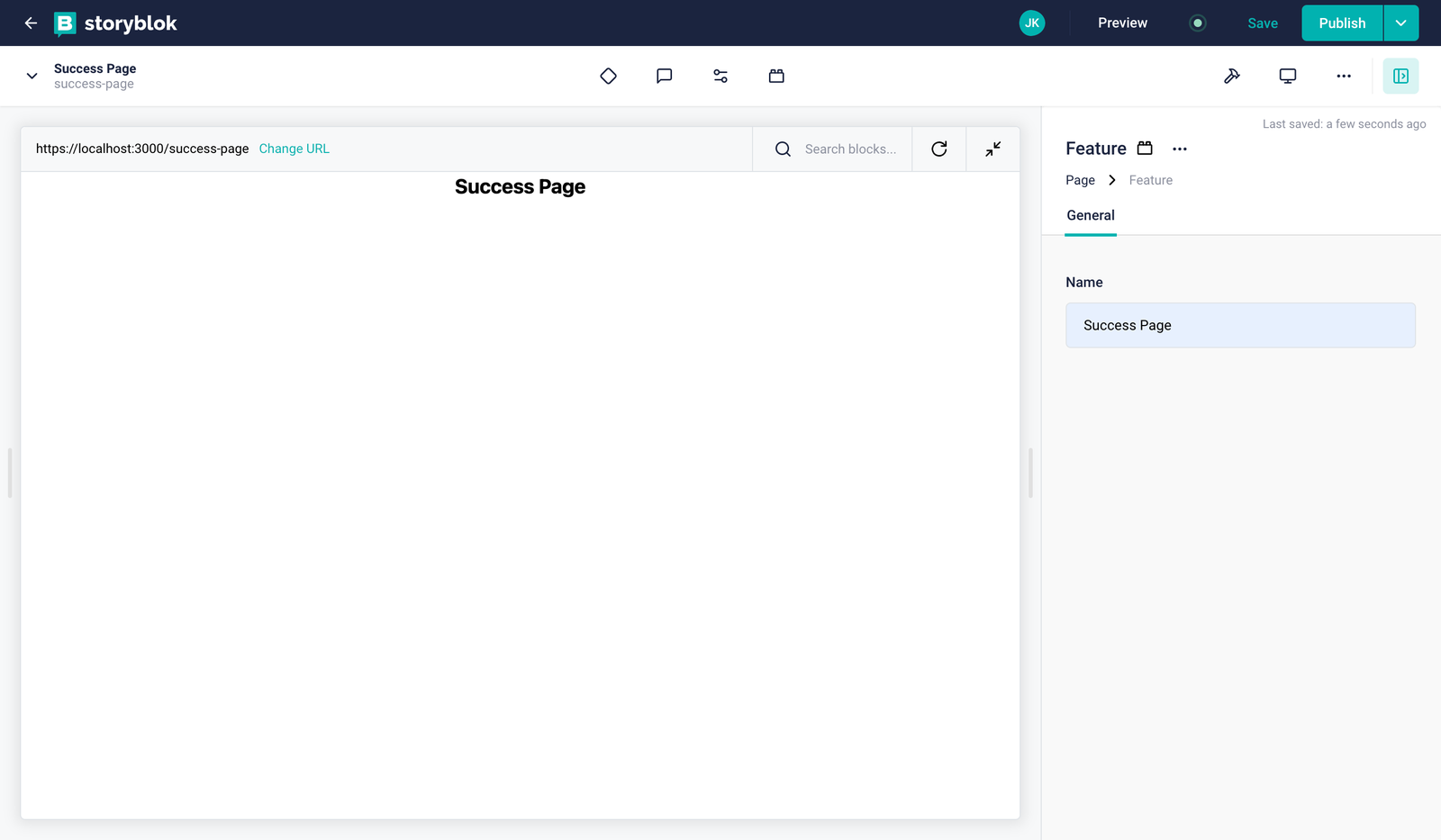Screen dimensions: 1441x840
Task: Open the Publish options dropdown arrow
Action: pos(1401,23)
